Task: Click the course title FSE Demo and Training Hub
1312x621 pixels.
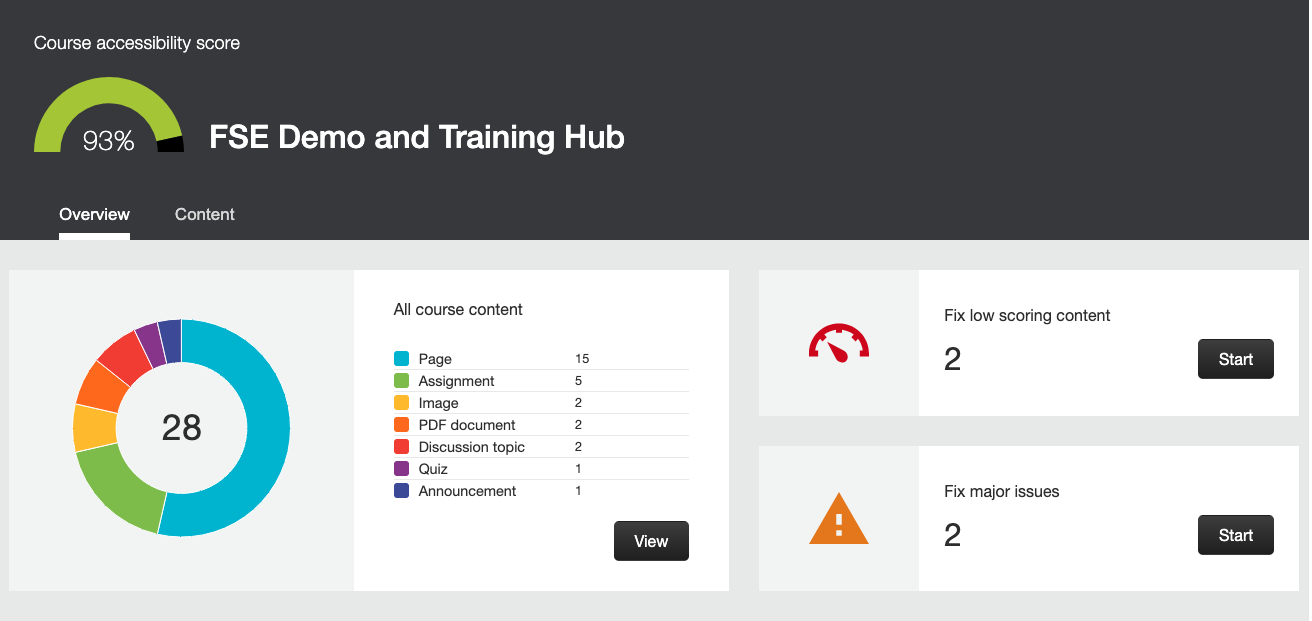Action: point(417,137)
